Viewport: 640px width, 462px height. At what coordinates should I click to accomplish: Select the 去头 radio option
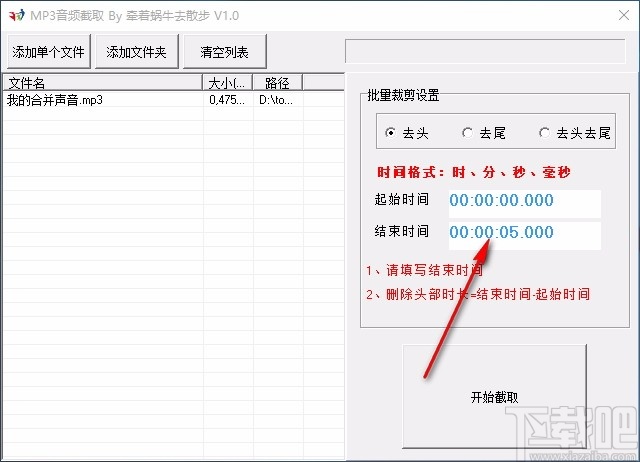(407, 133)
